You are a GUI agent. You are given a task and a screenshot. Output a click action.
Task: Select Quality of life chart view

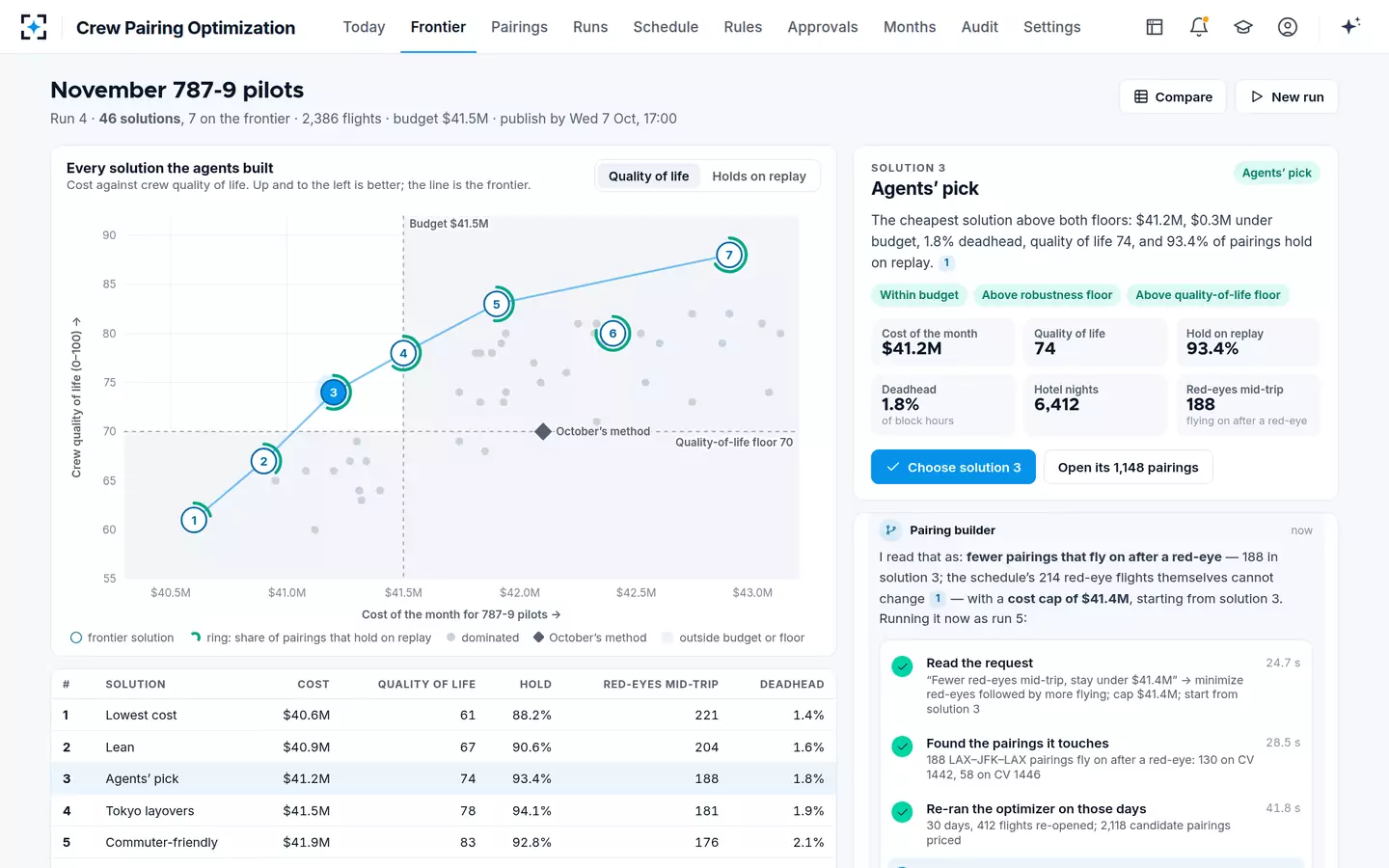(649, 176)
